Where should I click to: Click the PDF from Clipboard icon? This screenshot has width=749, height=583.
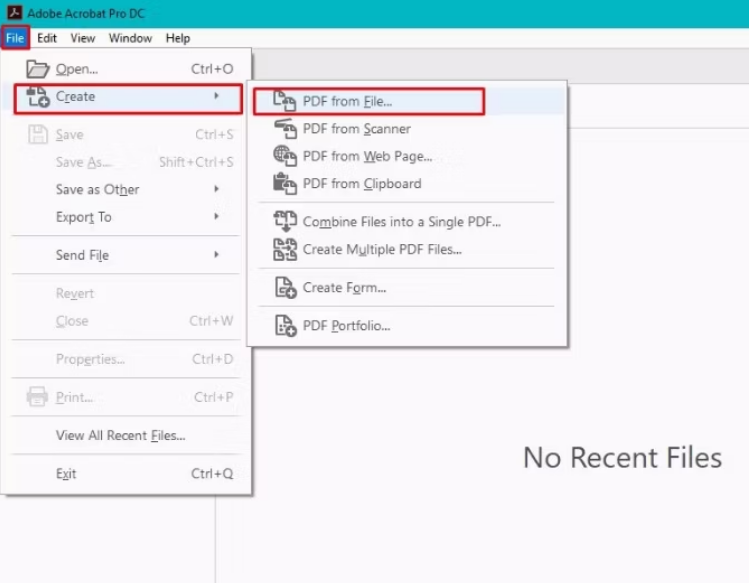point(285,184)
